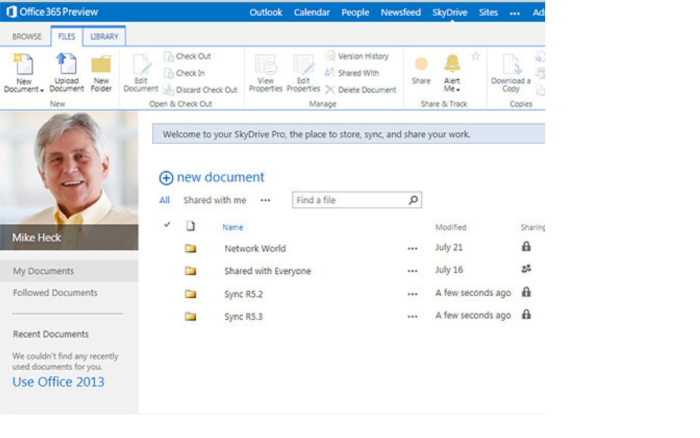Click the lock sharing icon for Sync R5.2
The image size is (700, 438).
coord(526,292)
